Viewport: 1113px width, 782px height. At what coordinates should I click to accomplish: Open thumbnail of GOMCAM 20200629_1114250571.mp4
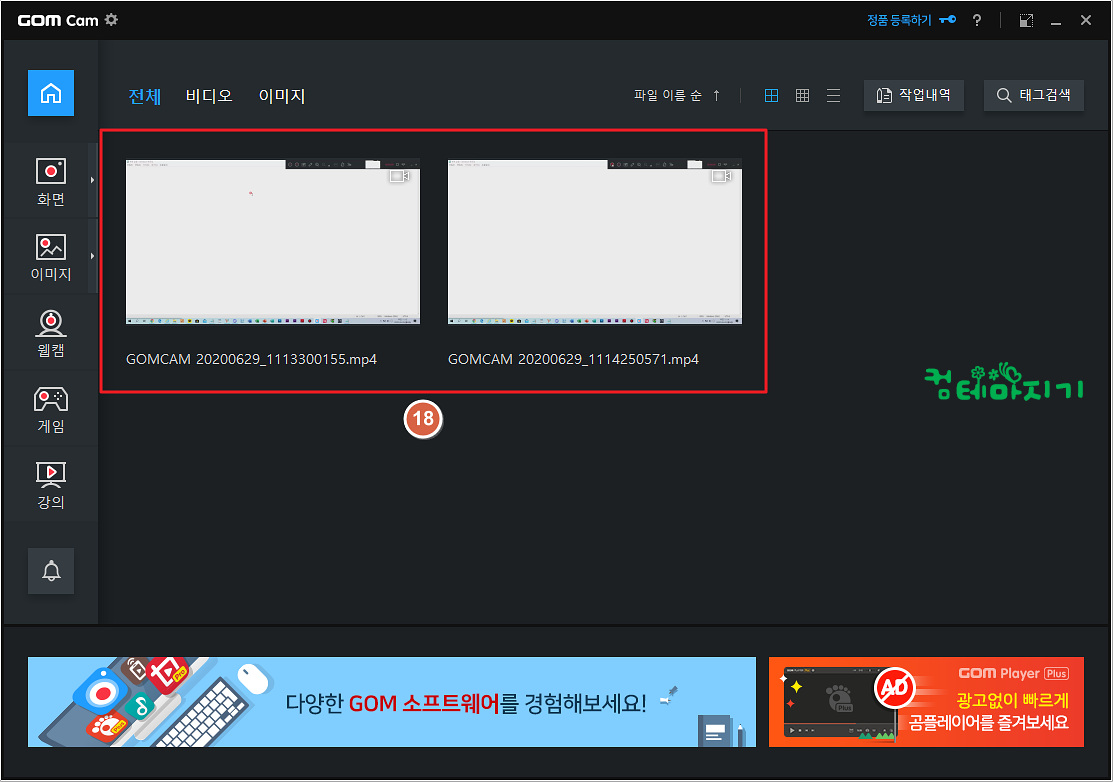(x=595, y=241)
